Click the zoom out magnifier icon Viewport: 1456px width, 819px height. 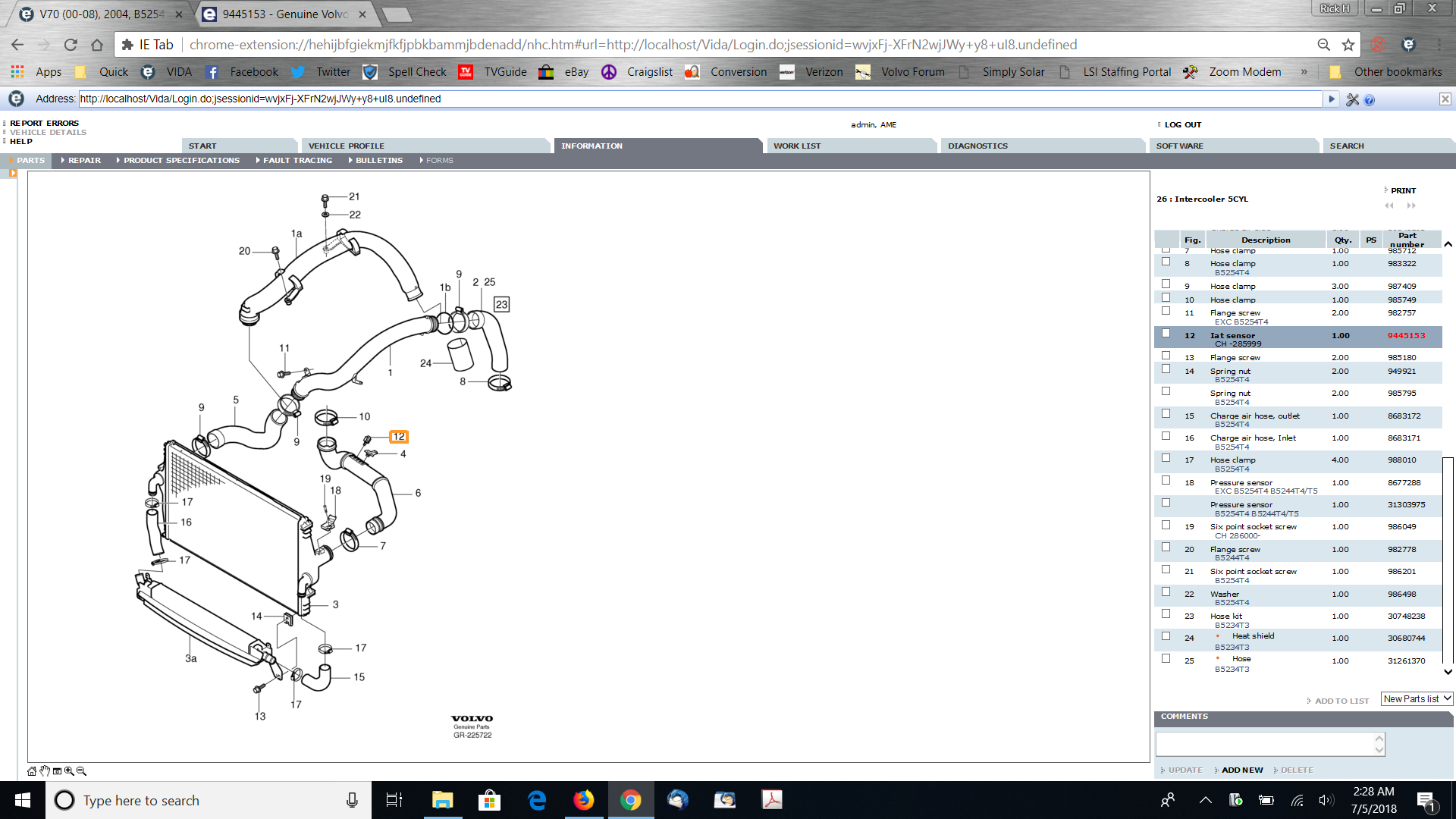tap(81, 771)
